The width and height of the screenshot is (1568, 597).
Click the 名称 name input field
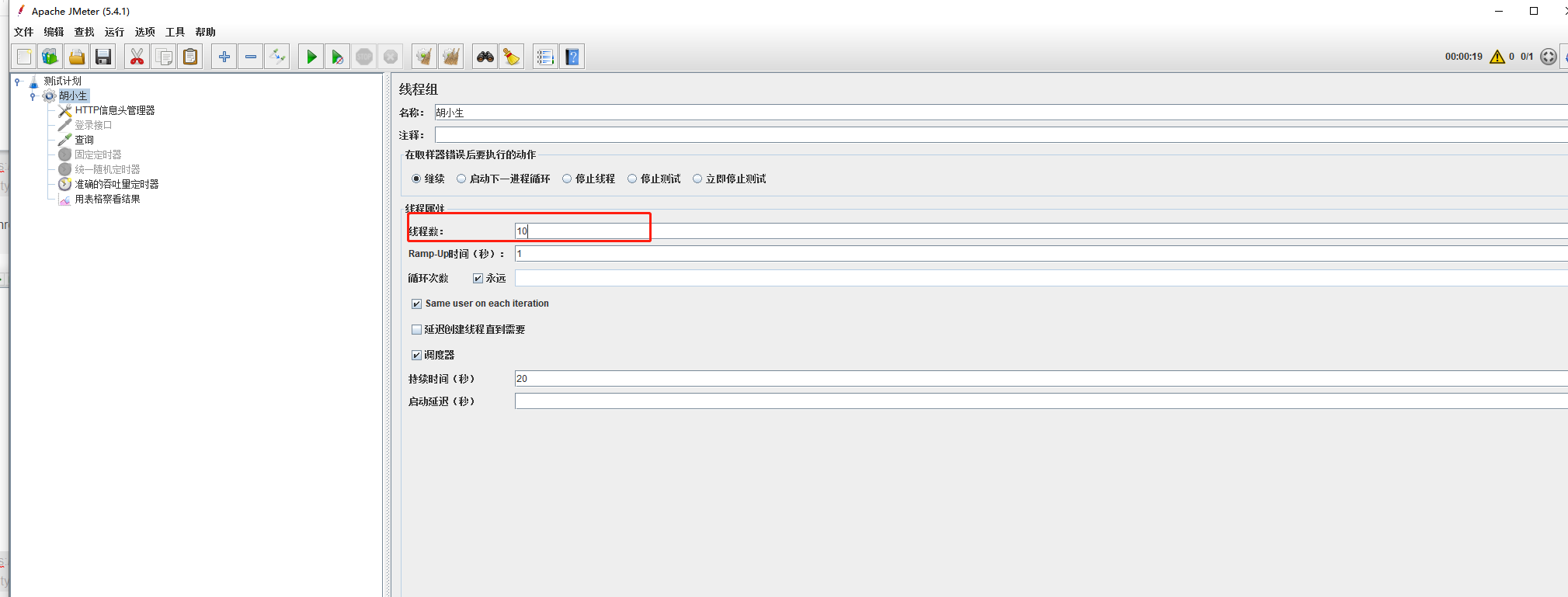(1000, 113)
